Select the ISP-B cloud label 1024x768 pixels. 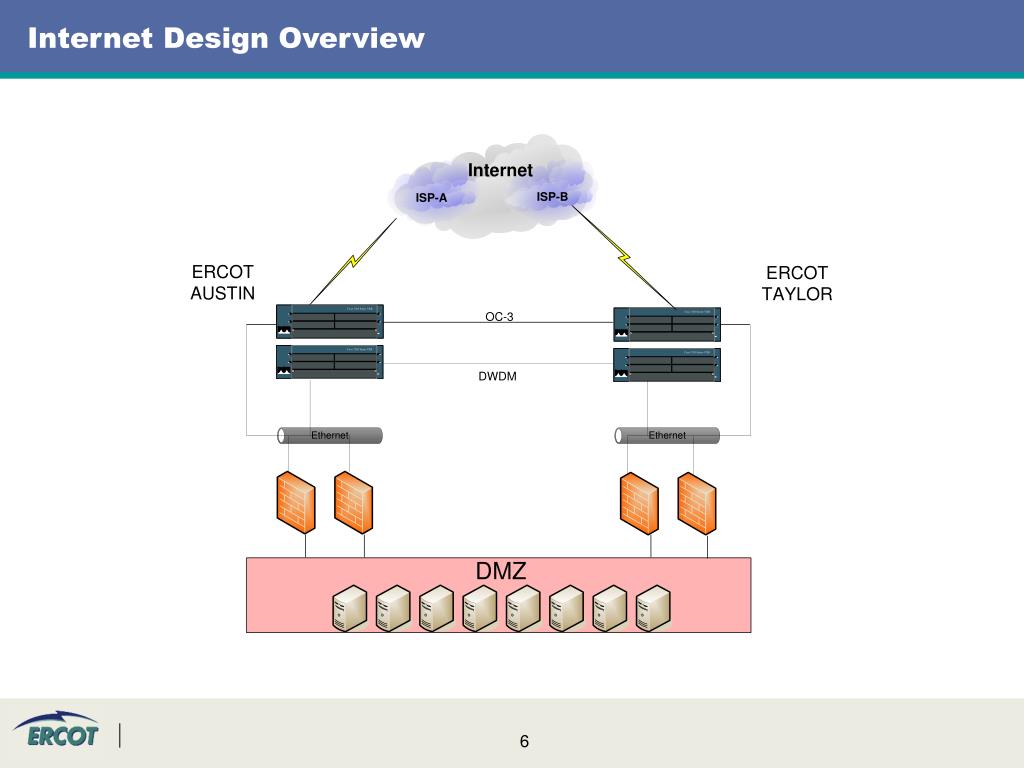pos(552,197)
